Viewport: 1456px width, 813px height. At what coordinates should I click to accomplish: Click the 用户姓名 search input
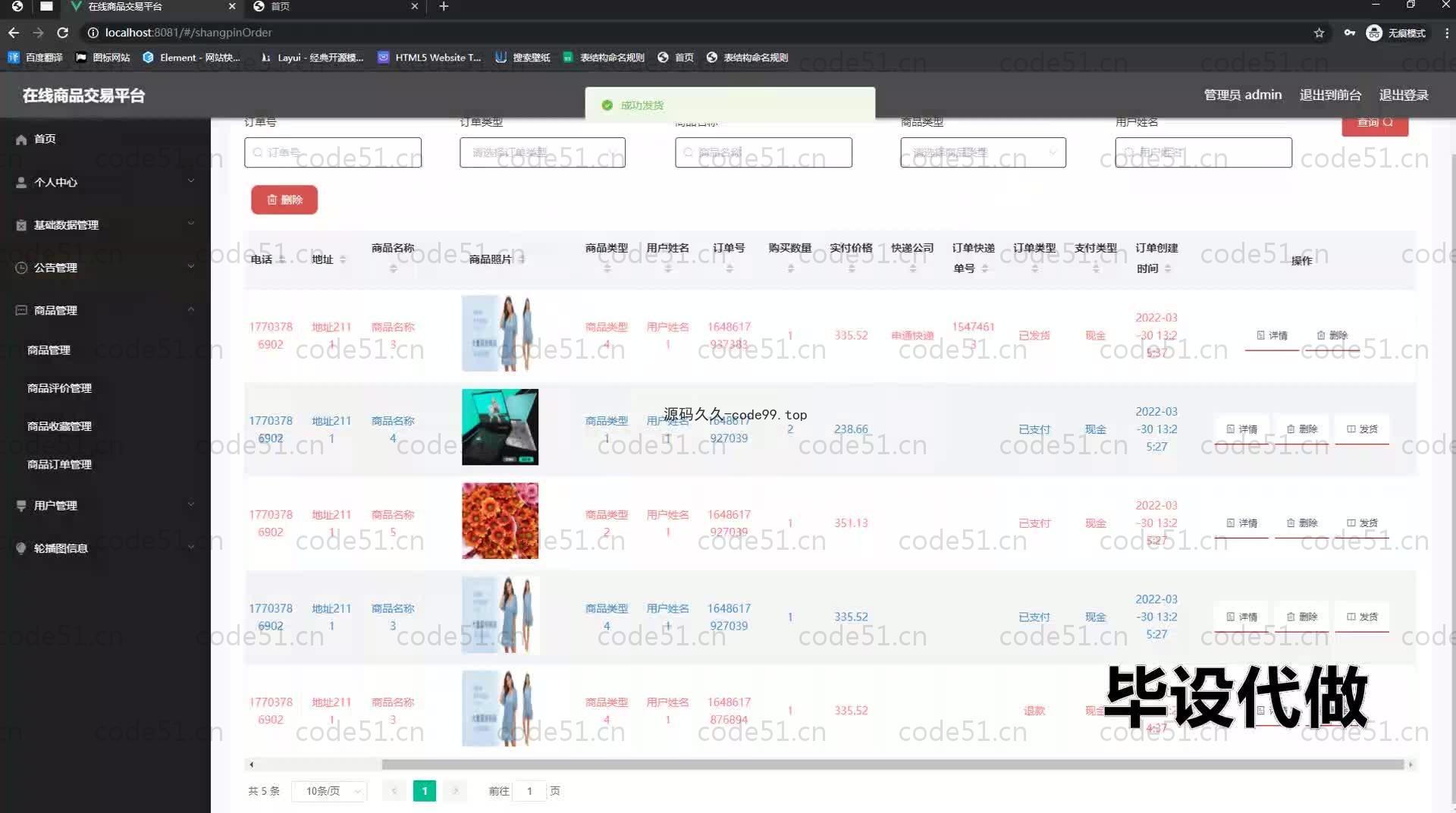point(1203,152)
